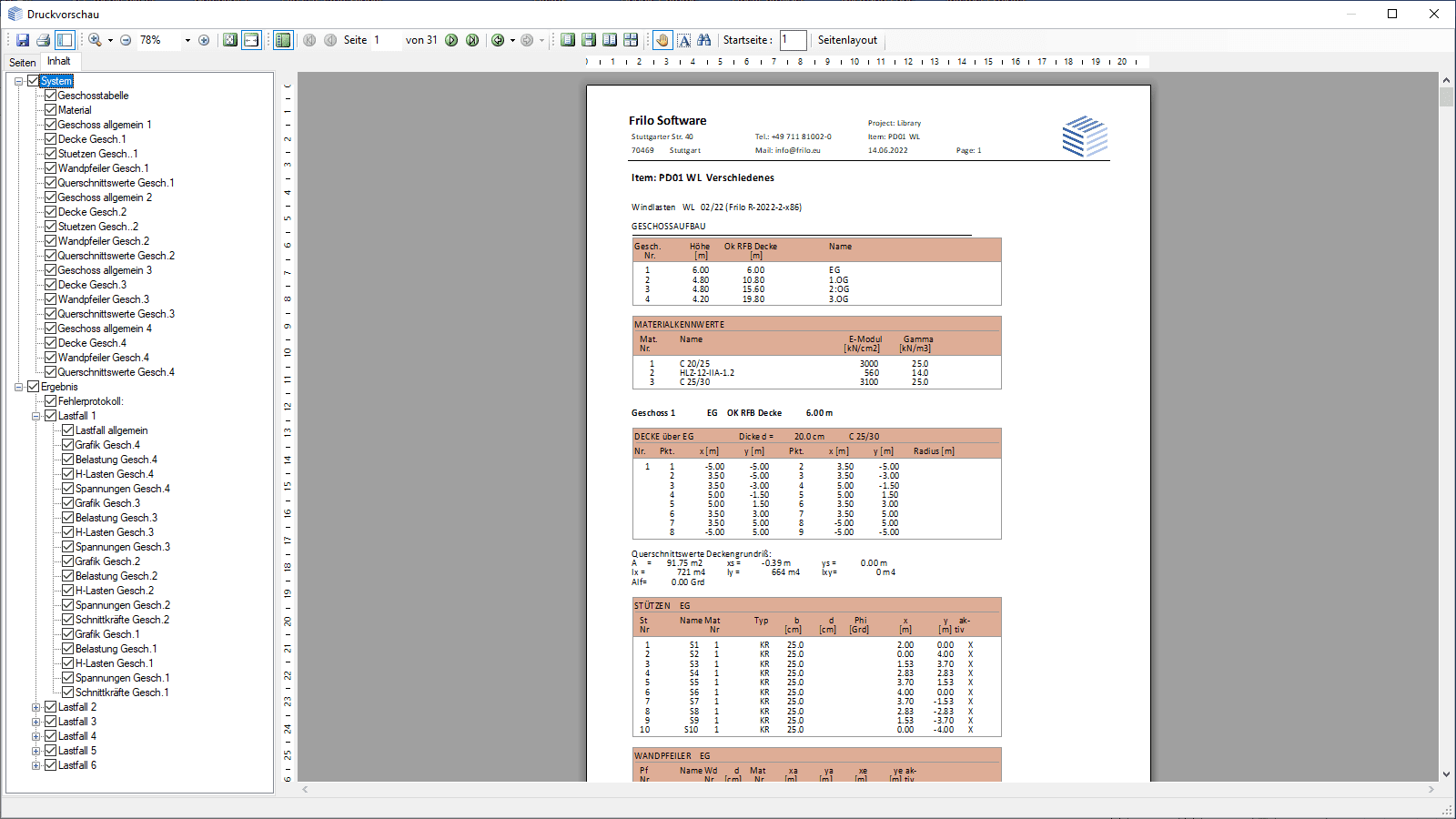Open the navigate back history dropdown
Viewport: 1456px width, 819px height.
coord(512,40)
